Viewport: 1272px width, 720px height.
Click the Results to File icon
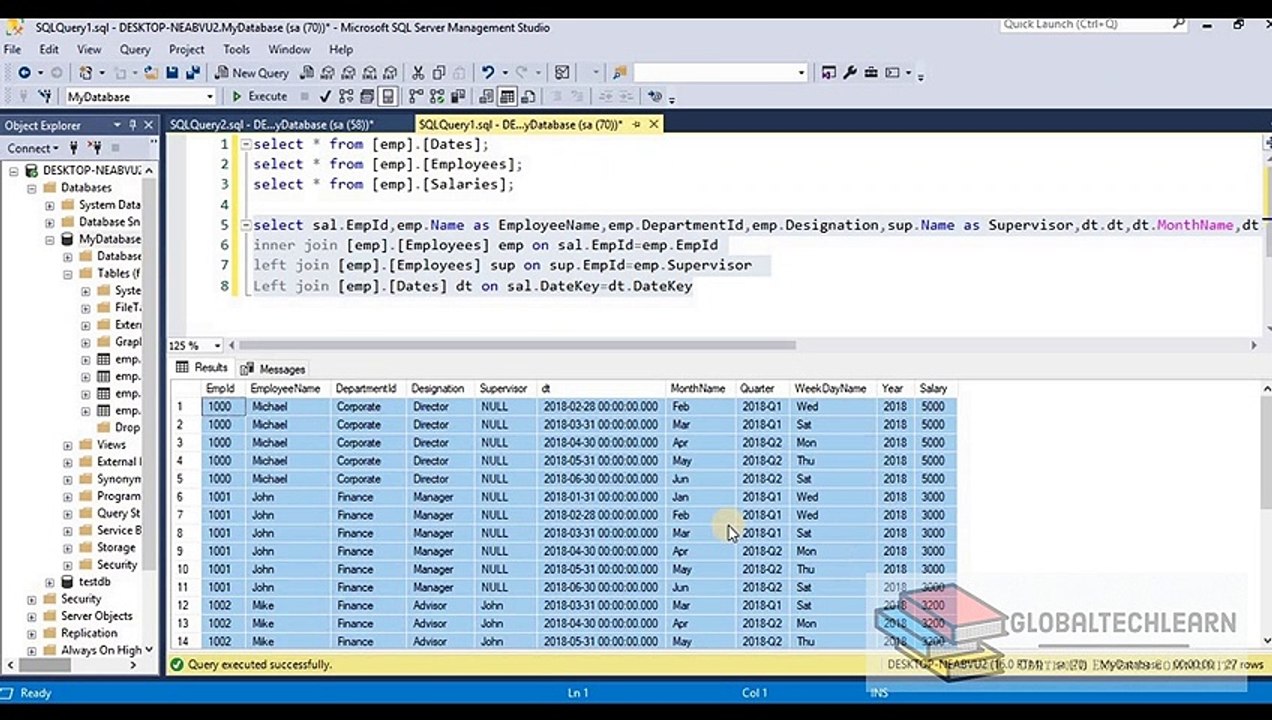tap(528, 97)
